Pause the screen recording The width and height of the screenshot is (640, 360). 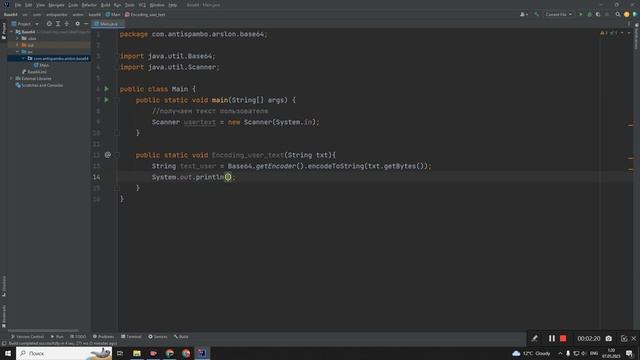[x=551, y=338]
